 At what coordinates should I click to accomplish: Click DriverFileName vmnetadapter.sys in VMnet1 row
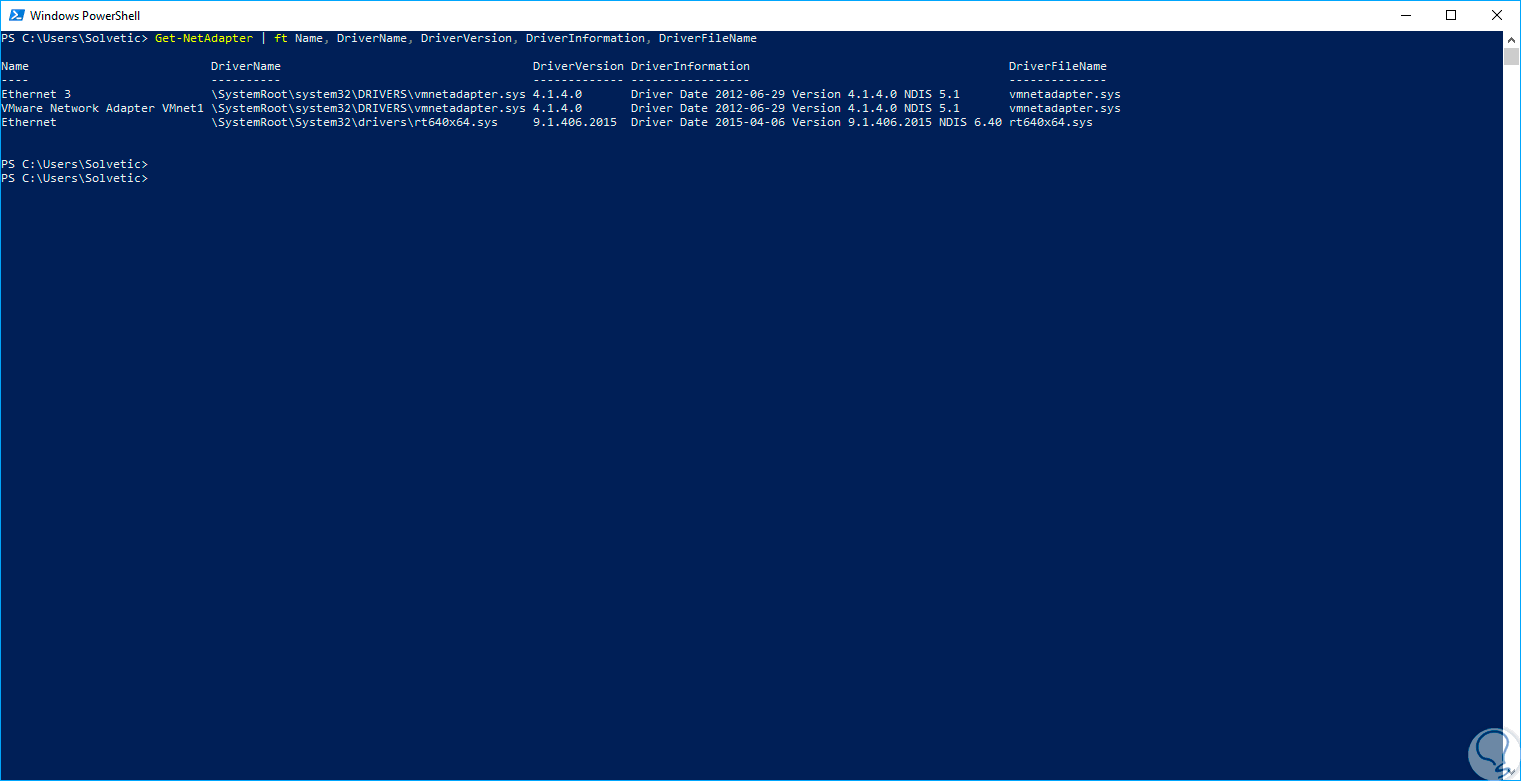click(1065, 108)
